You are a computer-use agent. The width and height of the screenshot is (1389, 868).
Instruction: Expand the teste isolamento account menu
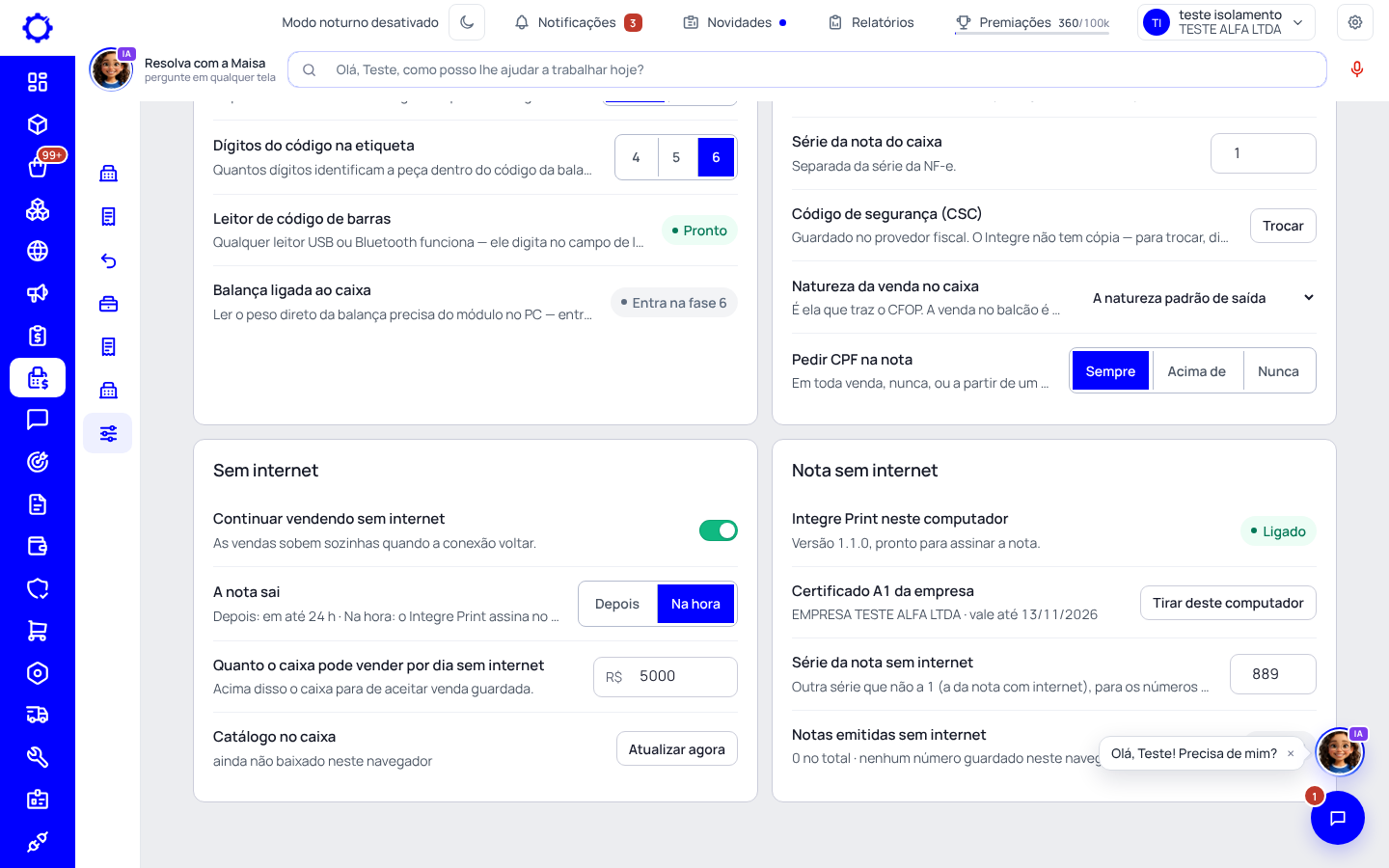[1226, 22]
